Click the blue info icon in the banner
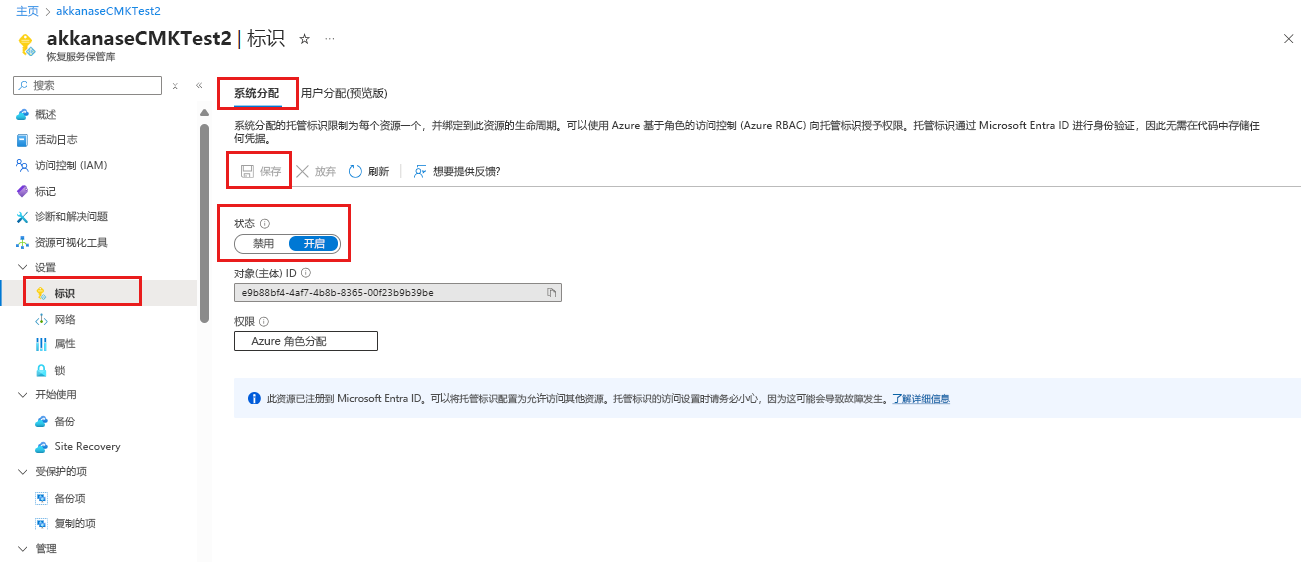1301x562 pixels. [254, 399]
